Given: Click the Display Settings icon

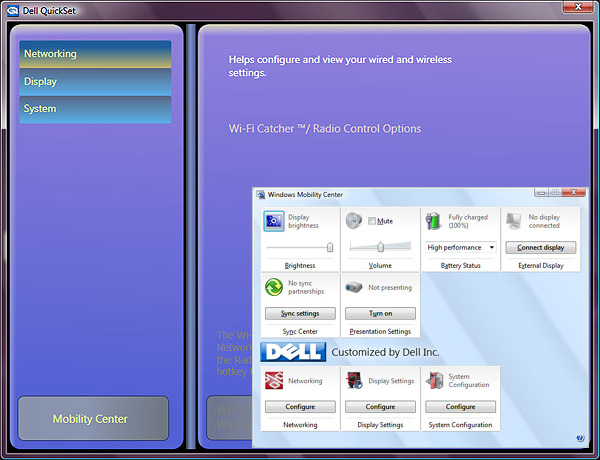Looking at the screenshot, I should click(x=354, y=380).
